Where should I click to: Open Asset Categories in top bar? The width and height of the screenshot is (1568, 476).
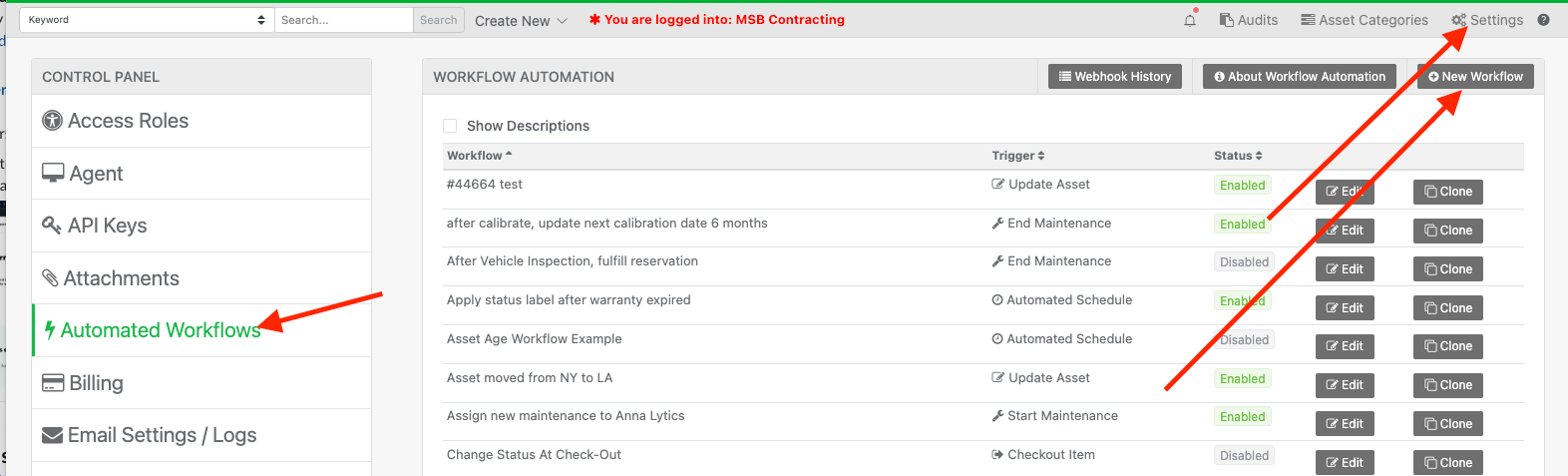pyautogui.click(x=1365, y=20)
